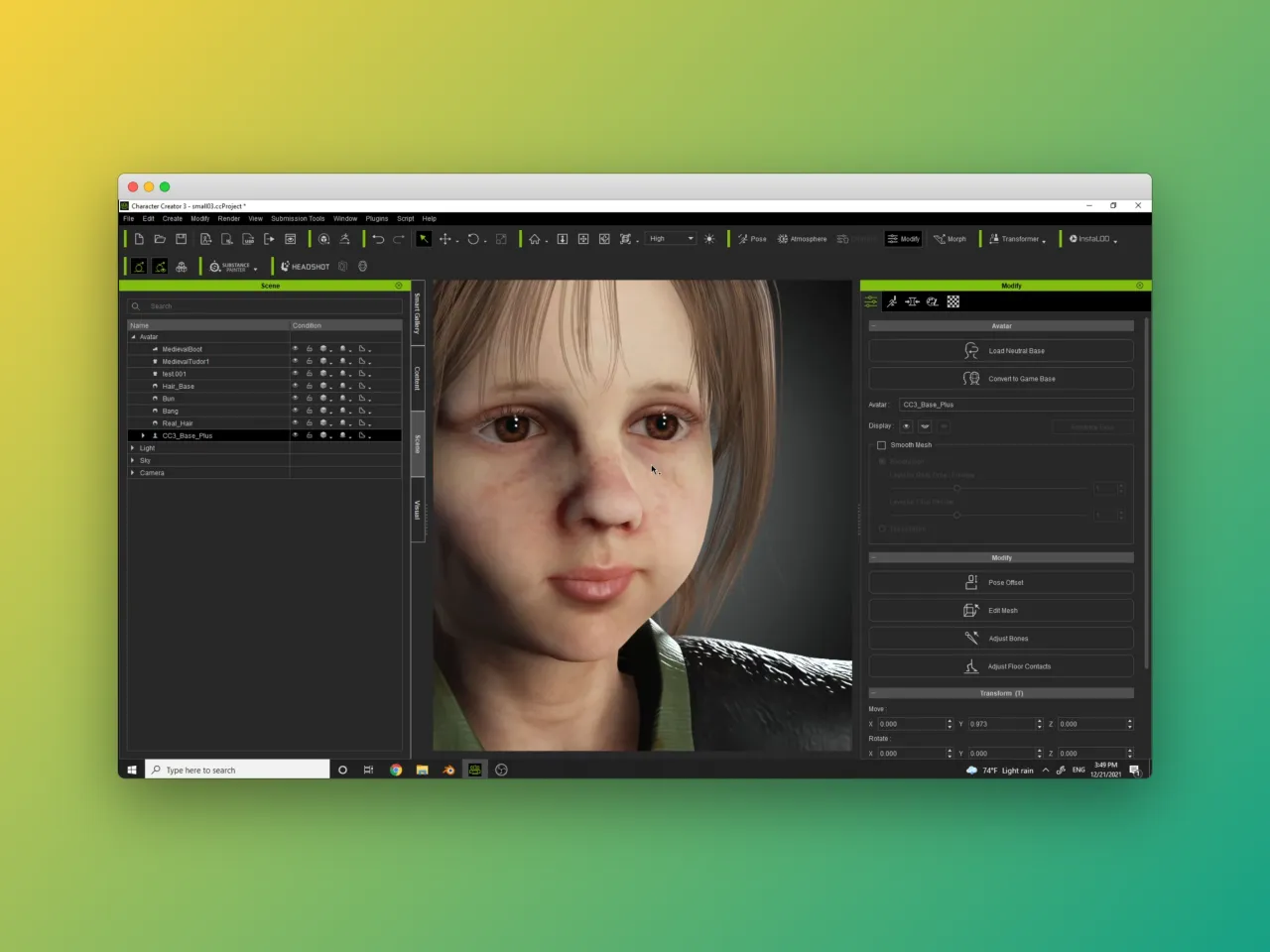Open the Headshot plugin
Image resolution: width=1270 pixels, height=952 pixels.
(x=305, y=267)
